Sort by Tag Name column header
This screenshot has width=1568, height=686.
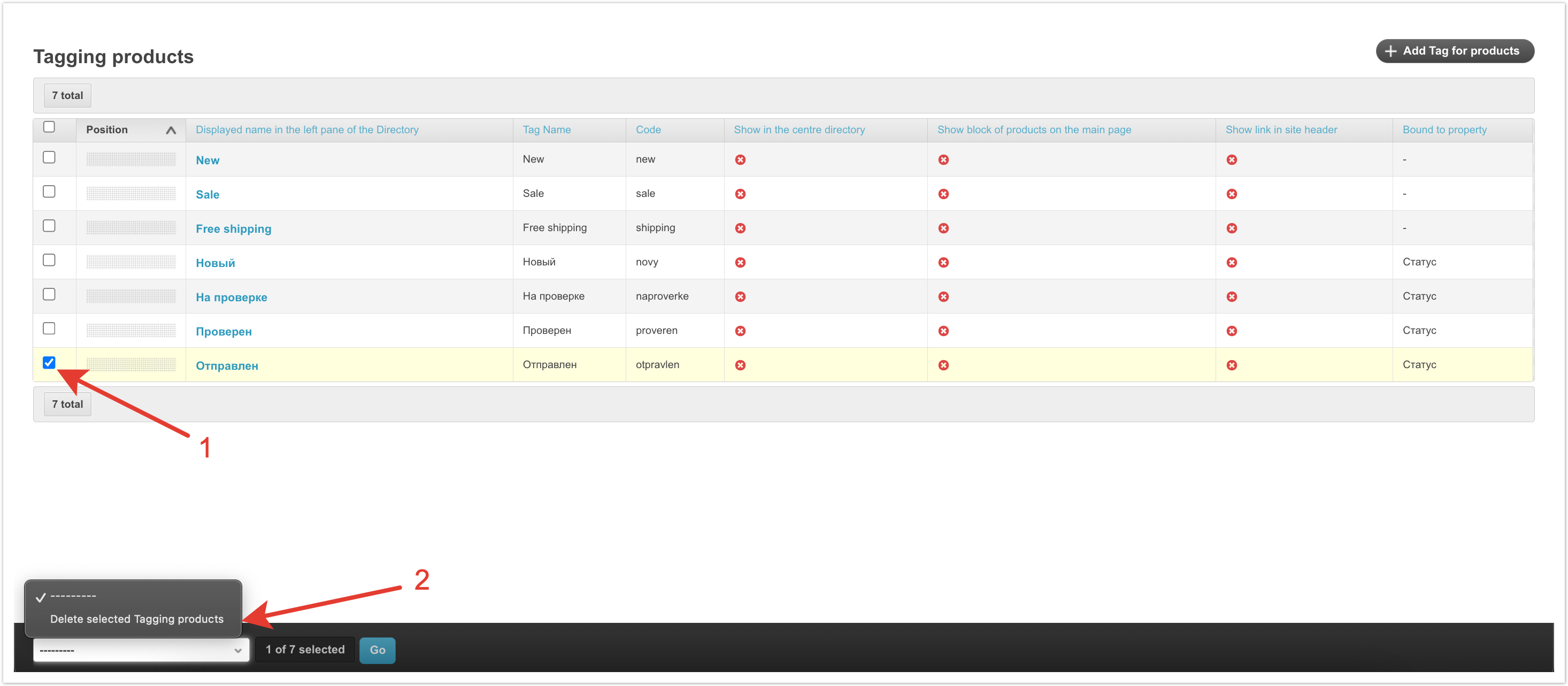546,130
